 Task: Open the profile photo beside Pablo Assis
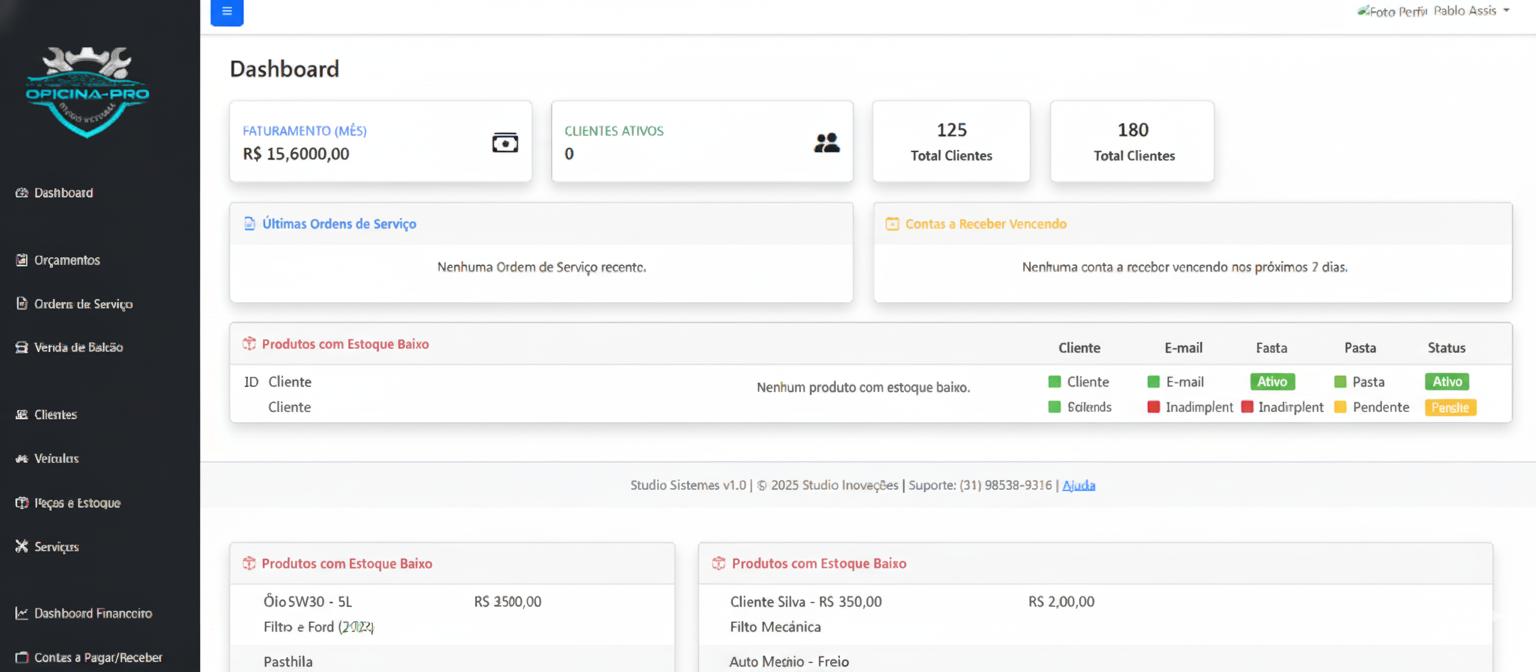pos(1391,12)
